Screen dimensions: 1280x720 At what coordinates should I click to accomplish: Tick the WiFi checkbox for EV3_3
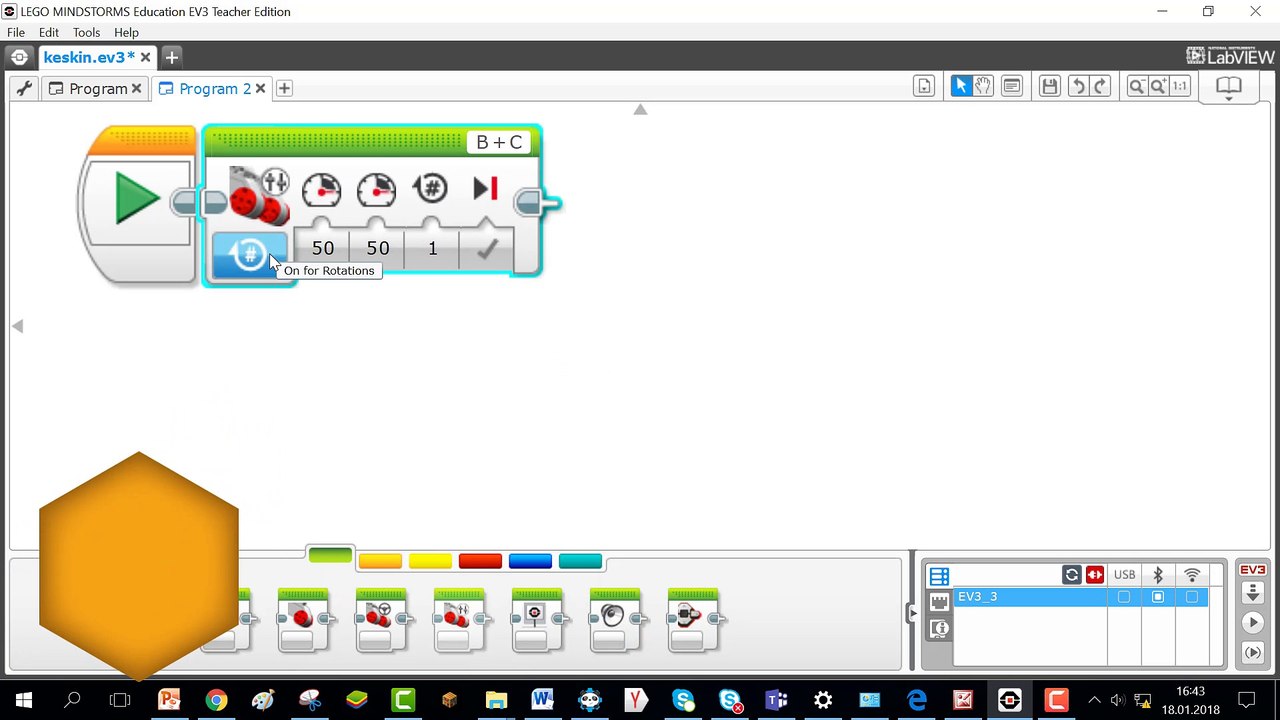click(x=1192, y=597)
